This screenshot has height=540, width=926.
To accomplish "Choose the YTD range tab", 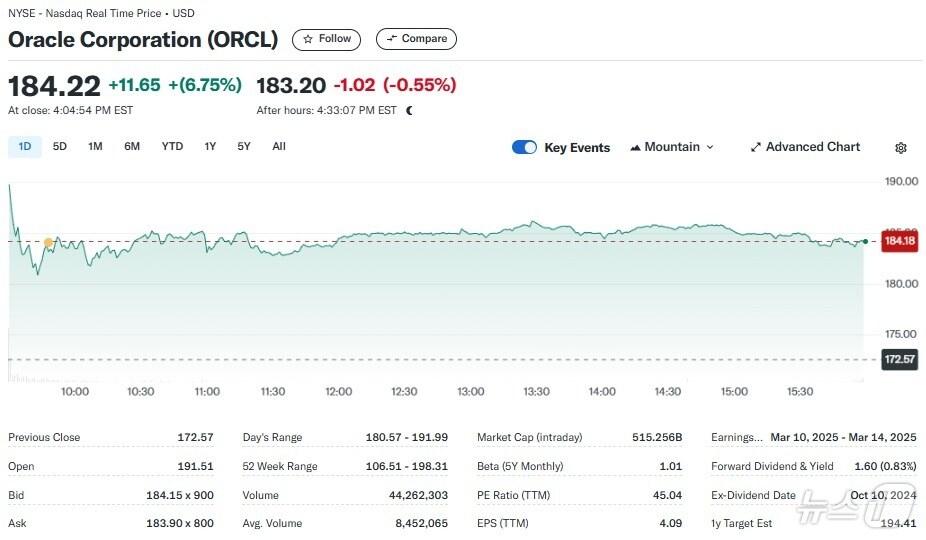I will coord(172,147).
